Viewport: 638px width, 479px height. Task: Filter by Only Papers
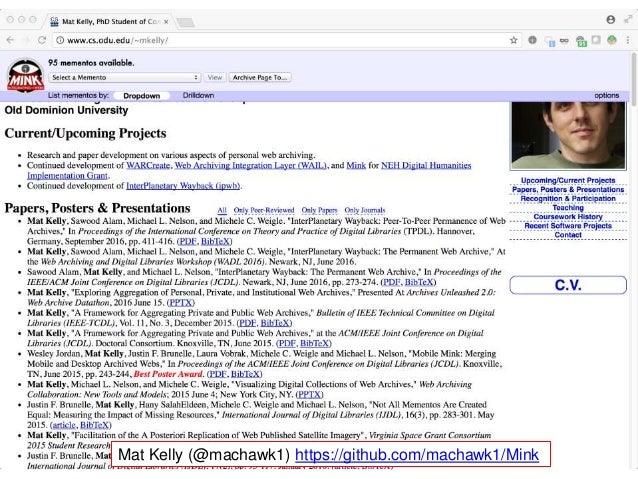point(319,210)
